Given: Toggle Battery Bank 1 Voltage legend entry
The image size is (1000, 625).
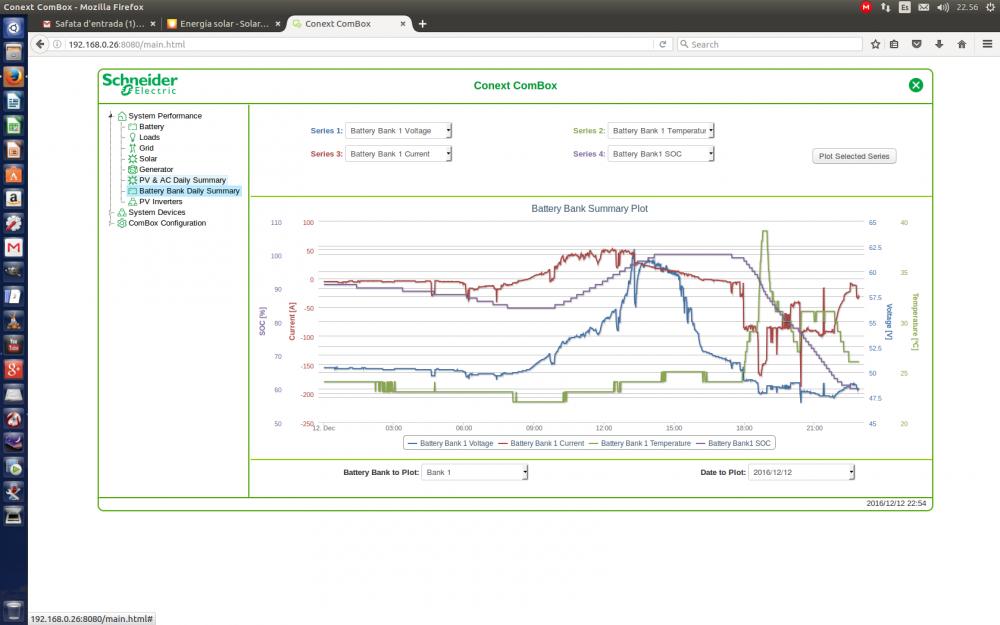Looking at the screenshot, I should 450,443.
